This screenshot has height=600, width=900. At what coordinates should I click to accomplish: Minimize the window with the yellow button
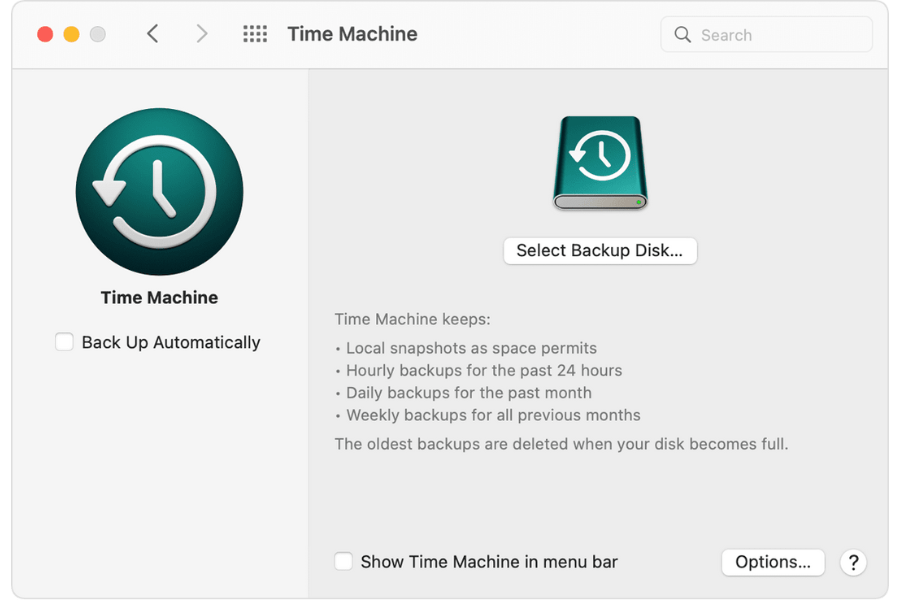click(71, 34)
